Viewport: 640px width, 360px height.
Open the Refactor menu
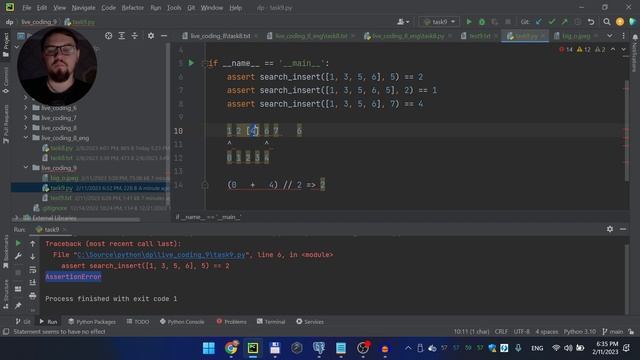133,8
